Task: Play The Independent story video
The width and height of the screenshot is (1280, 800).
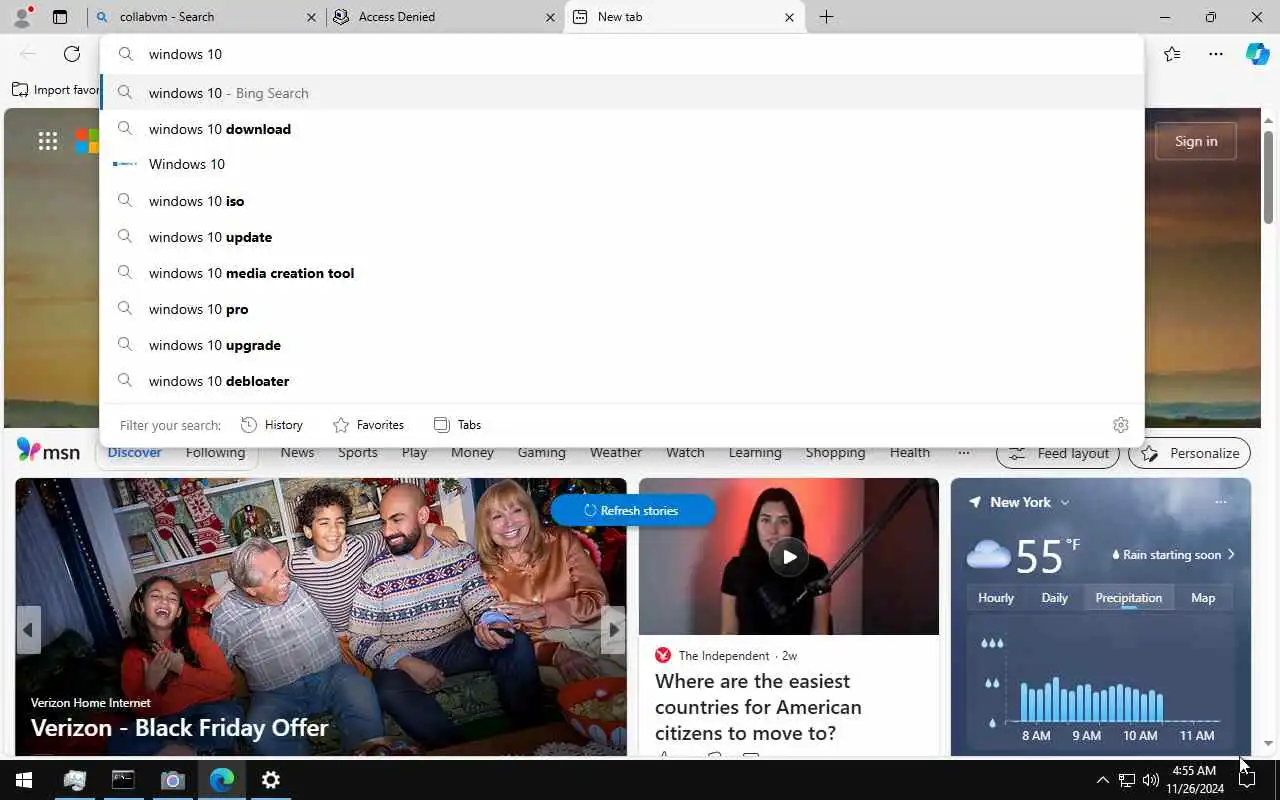Action: 789,557
